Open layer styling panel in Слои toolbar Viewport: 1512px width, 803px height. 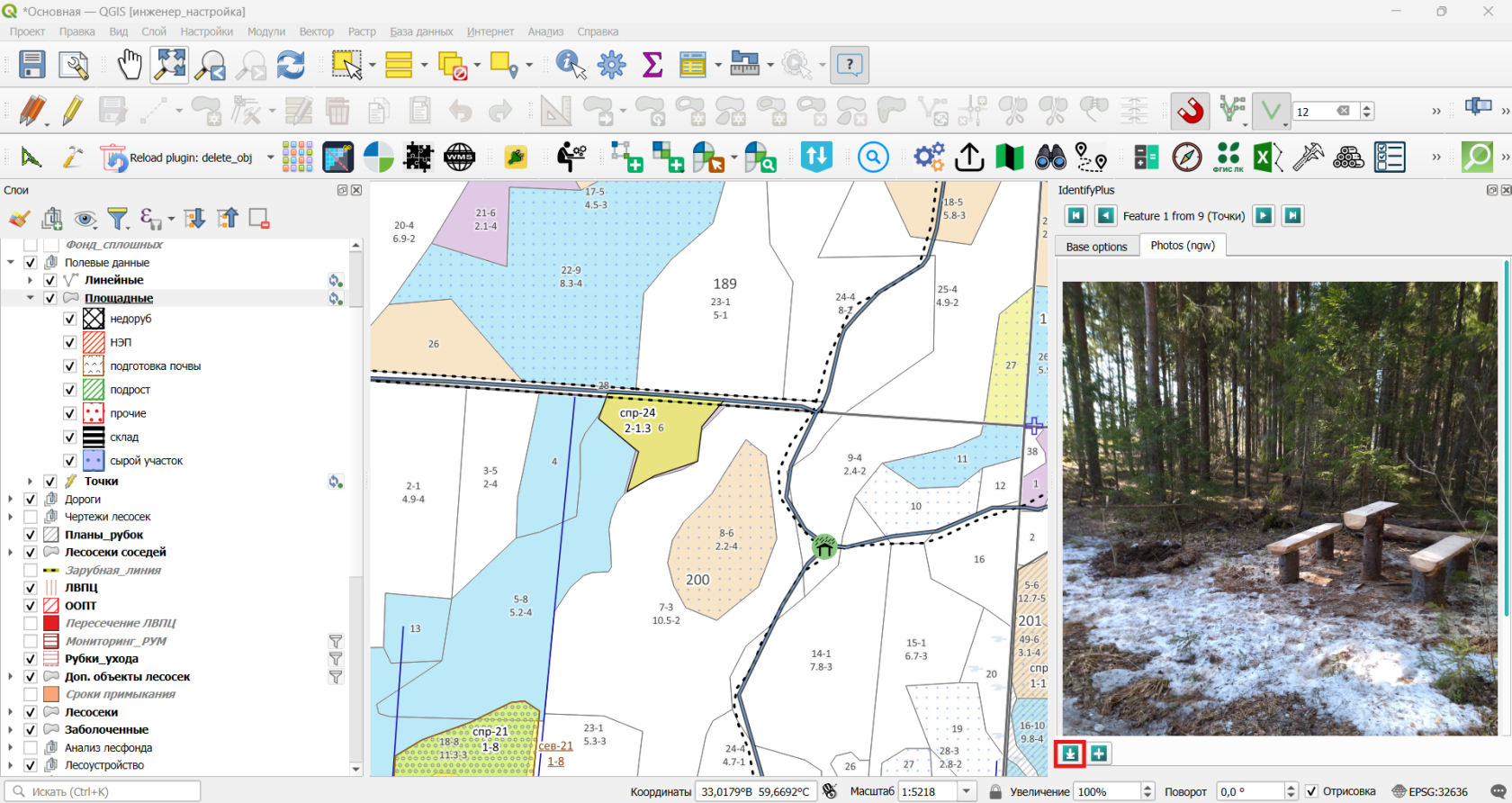19,219
